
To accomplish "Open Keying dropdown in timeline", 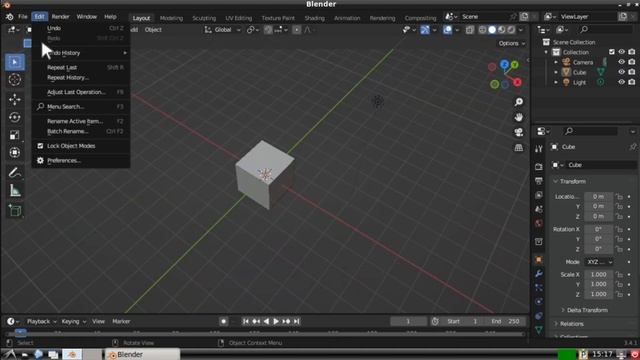I will pyautogui.click(x=73, y=322).
